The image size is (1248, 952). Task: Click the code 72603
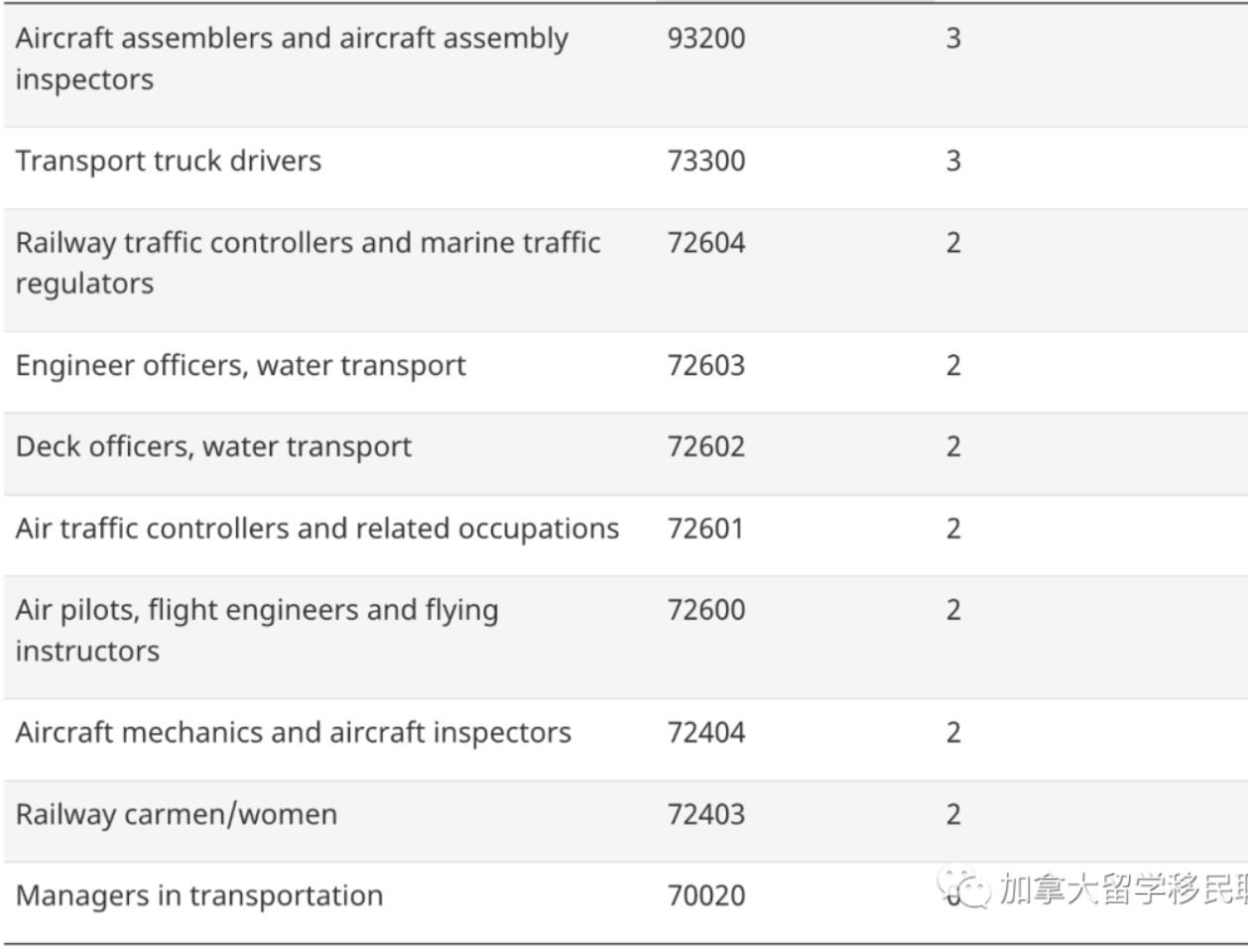(x=706, y=366)
